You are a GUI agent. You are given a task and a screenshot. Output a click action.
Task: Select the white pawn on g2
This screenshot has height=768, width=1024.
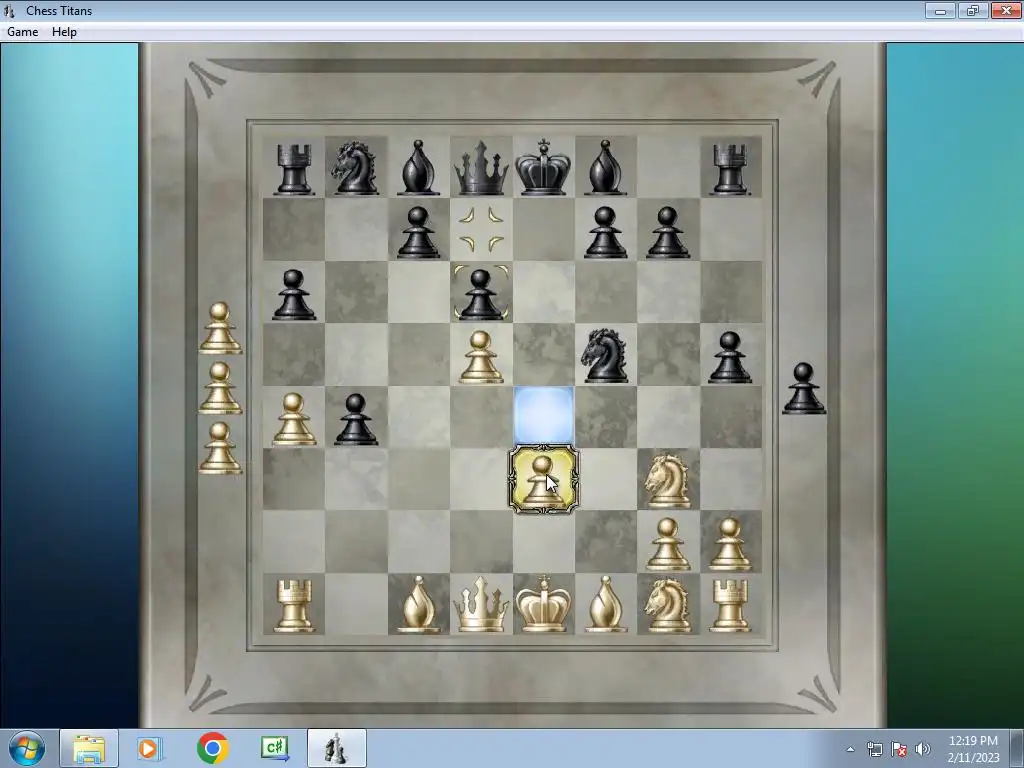[x=668, y=545]
